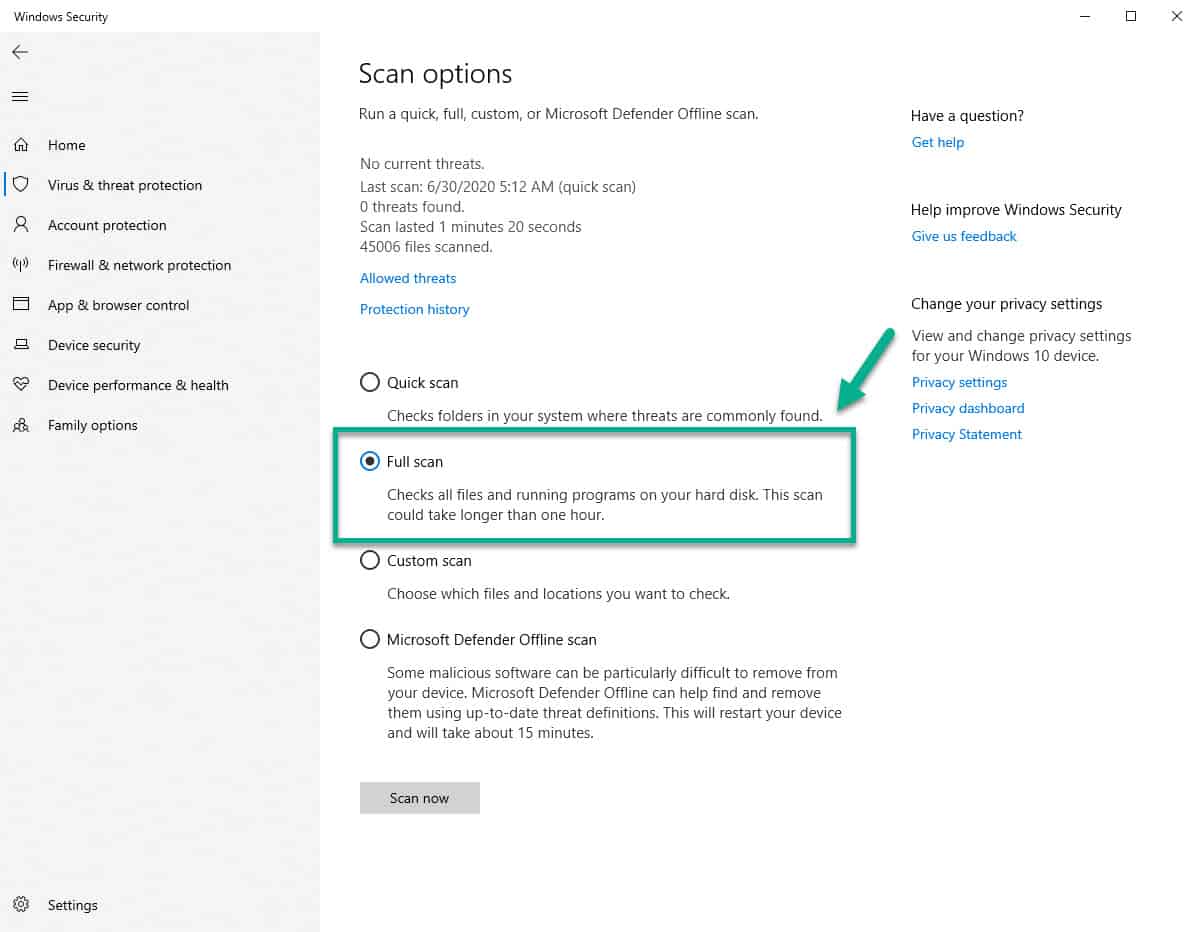Image resolution: width=1200 pixels, height=932 pixels.
Task: Click the Get help link
Action: pos(938,142)
